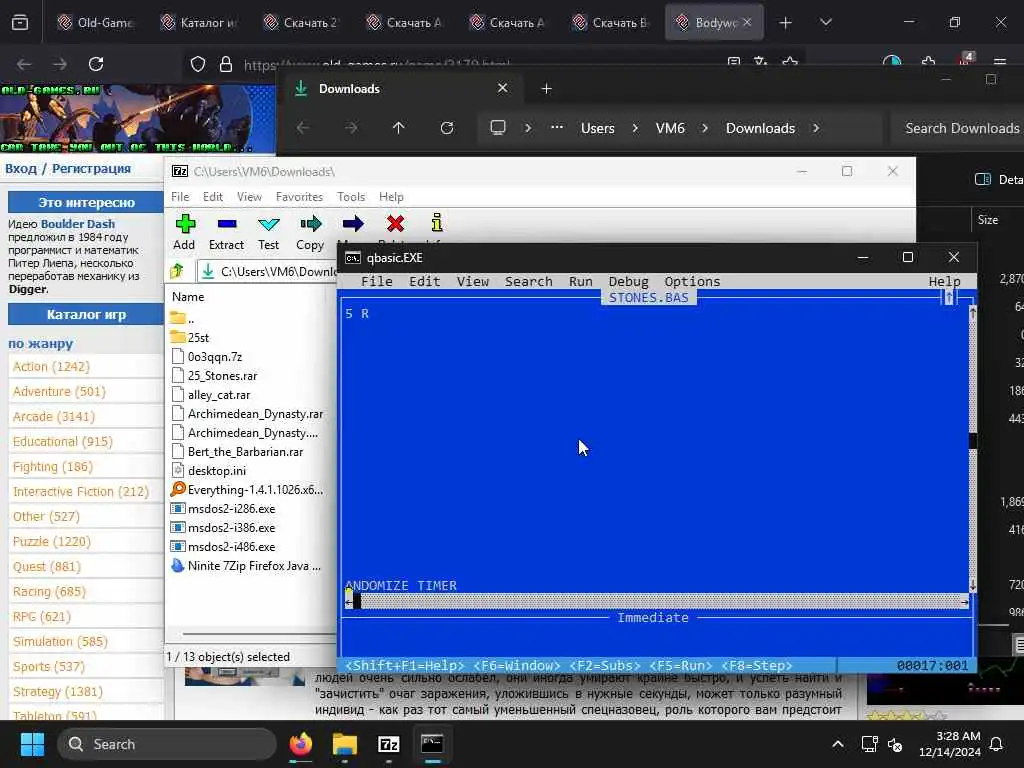Open the Boulder Dash link
Image resolution: width=1024 pixels, height=768 pixels.
pos(78,224)
